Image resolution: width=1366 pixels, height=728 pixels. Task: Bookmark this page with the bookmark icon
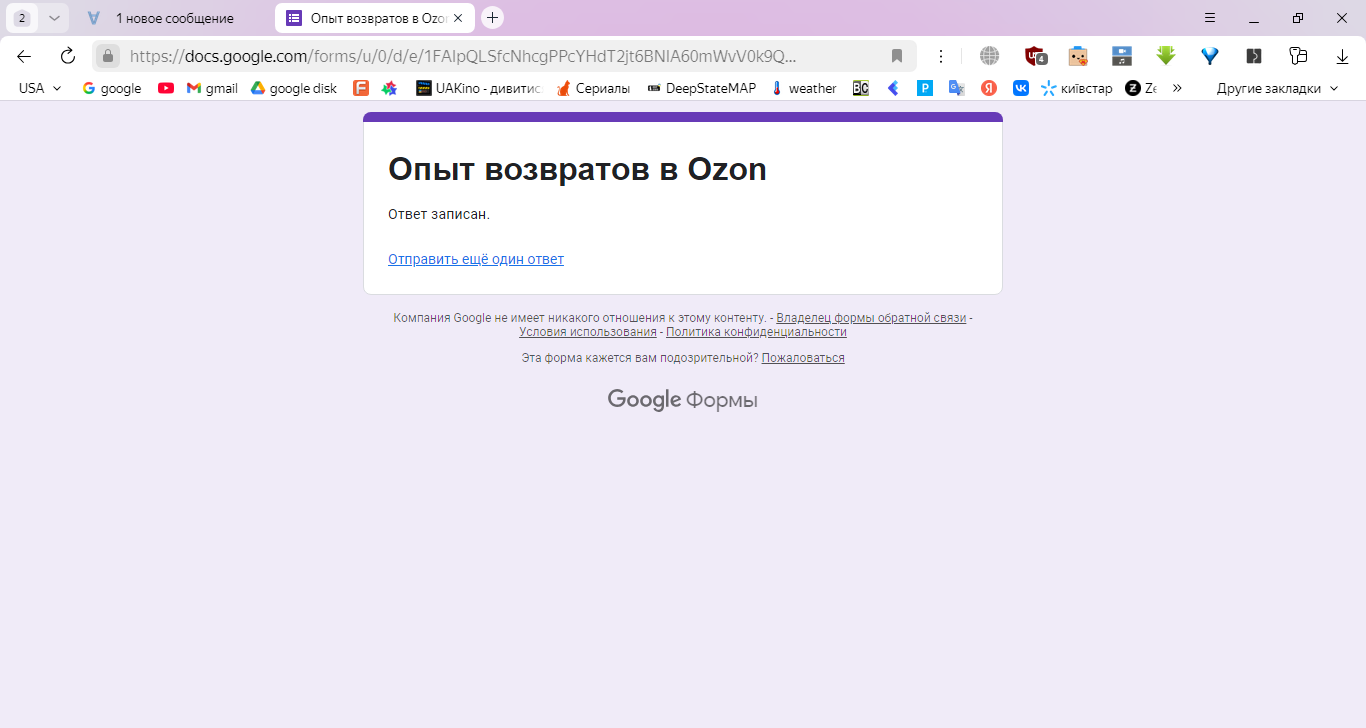click(x=897, y=56)
